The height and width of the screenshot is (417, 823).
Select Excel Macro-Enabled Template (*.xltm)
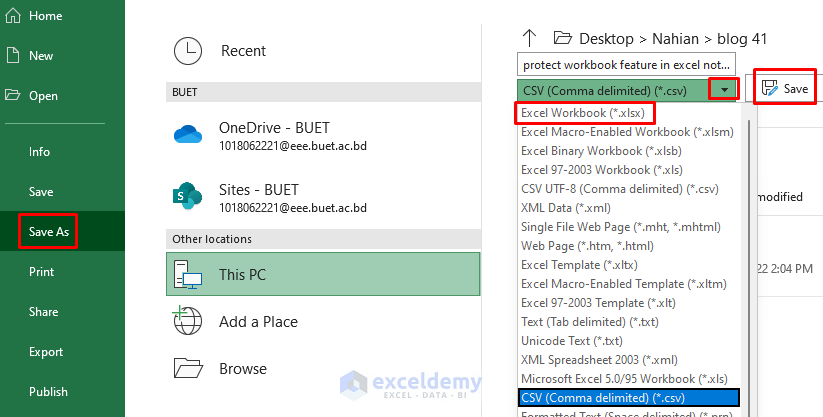624,284
